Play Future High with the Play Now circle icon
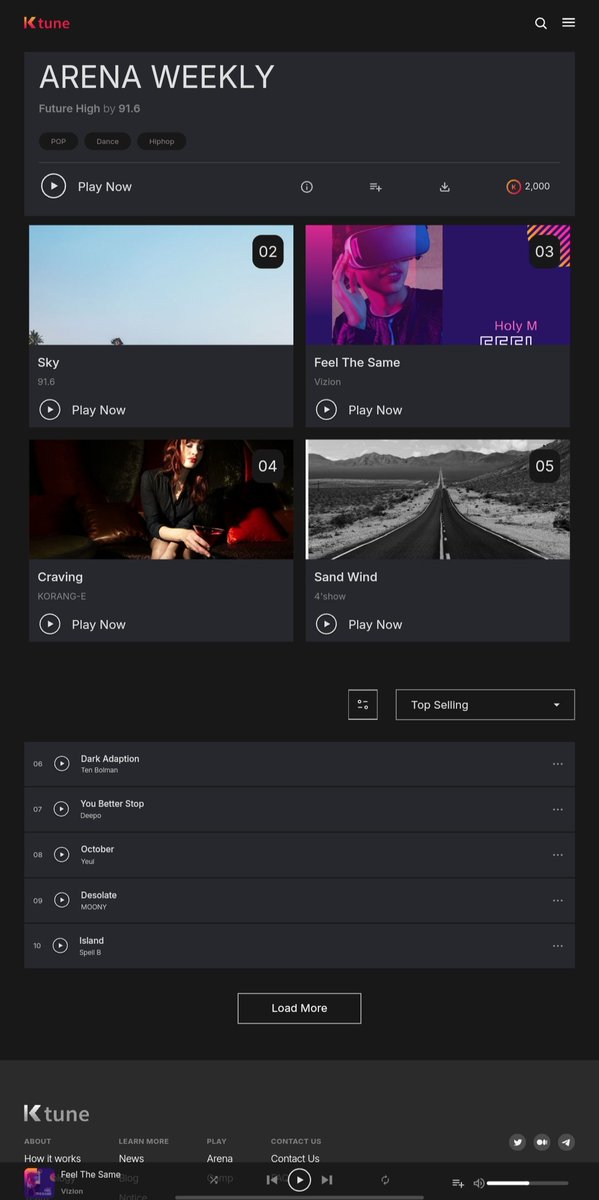Viewport: 599px width, 1200px height. tap(53, 186)
